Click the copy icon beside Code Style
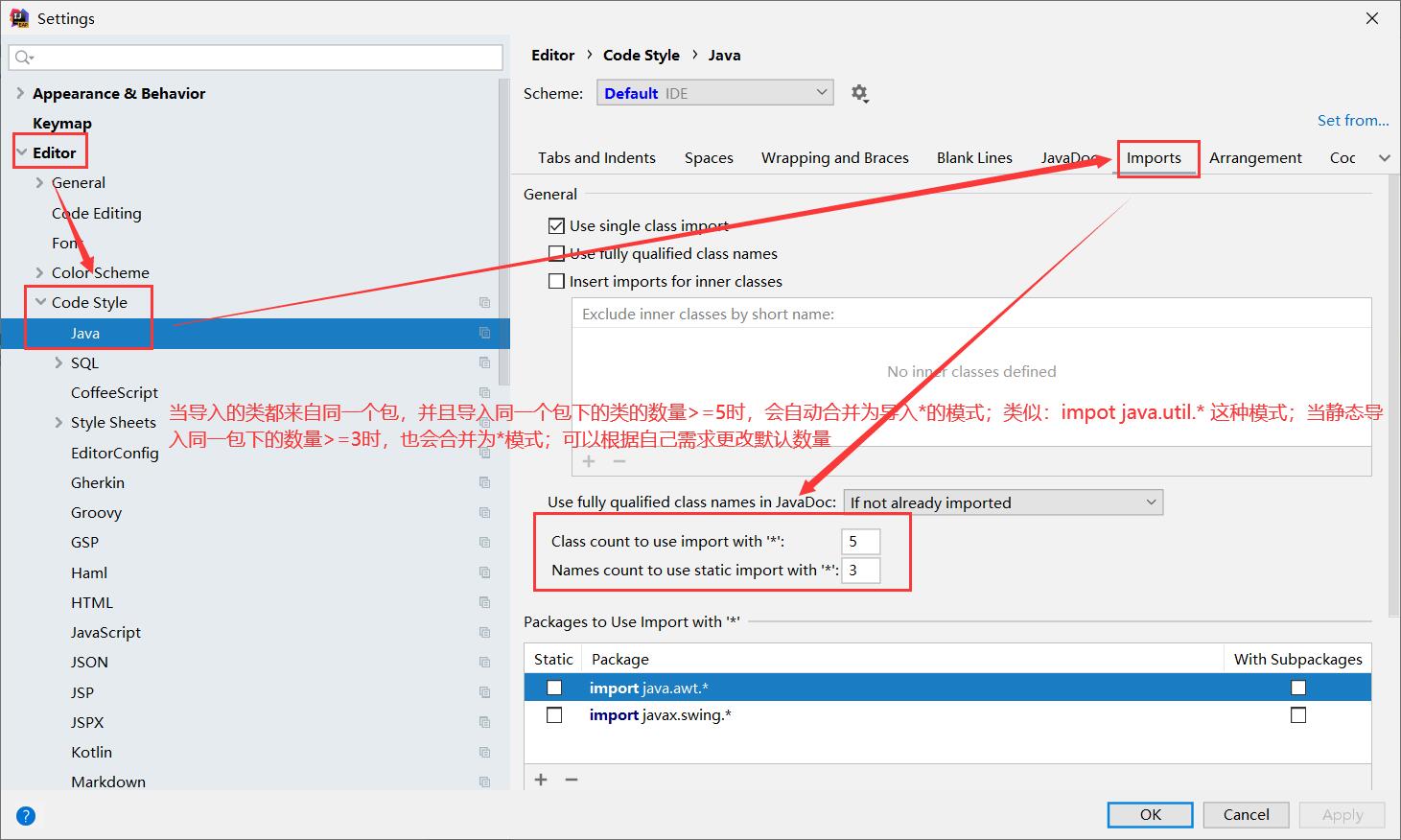 pyautogui.click(x=484, y=302)
